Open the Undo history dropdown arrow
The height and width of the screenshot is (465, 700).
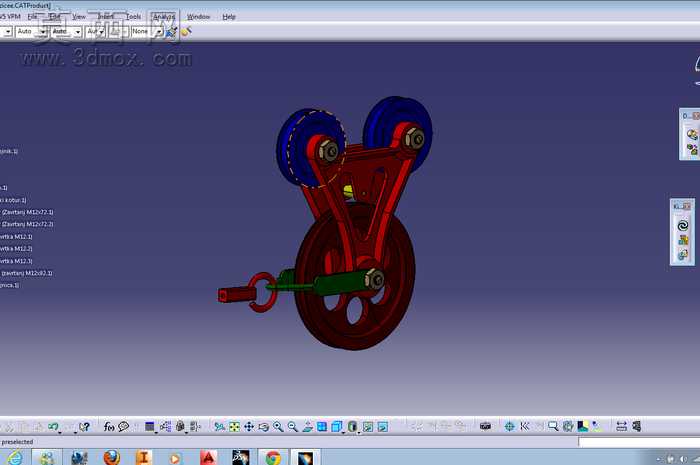point(59,432)
